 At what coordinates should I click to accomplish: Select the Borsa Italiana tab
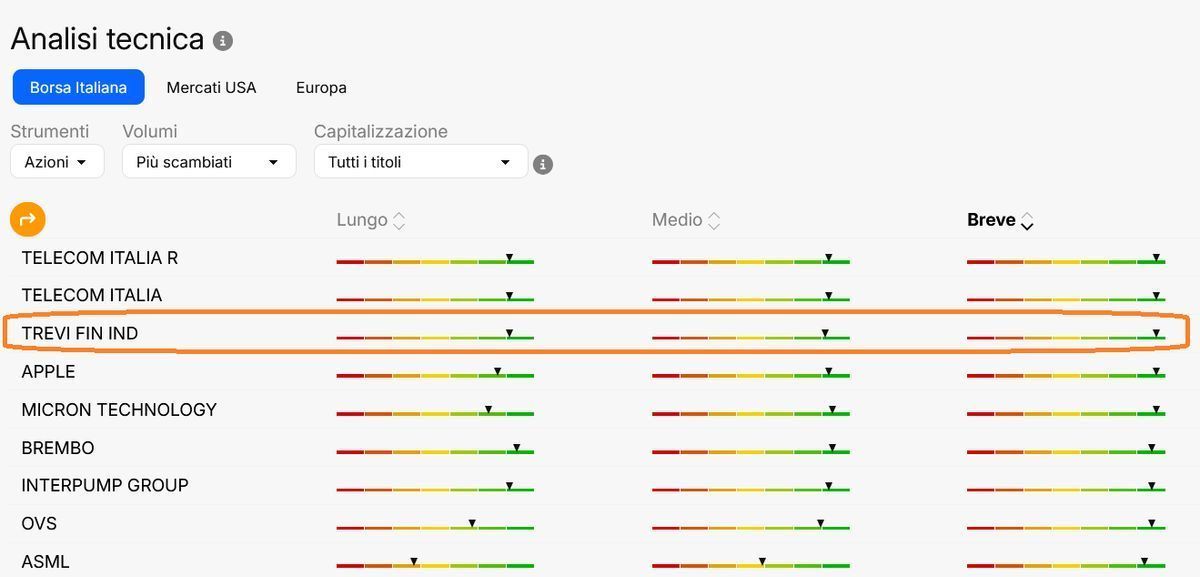click(78, 88)
